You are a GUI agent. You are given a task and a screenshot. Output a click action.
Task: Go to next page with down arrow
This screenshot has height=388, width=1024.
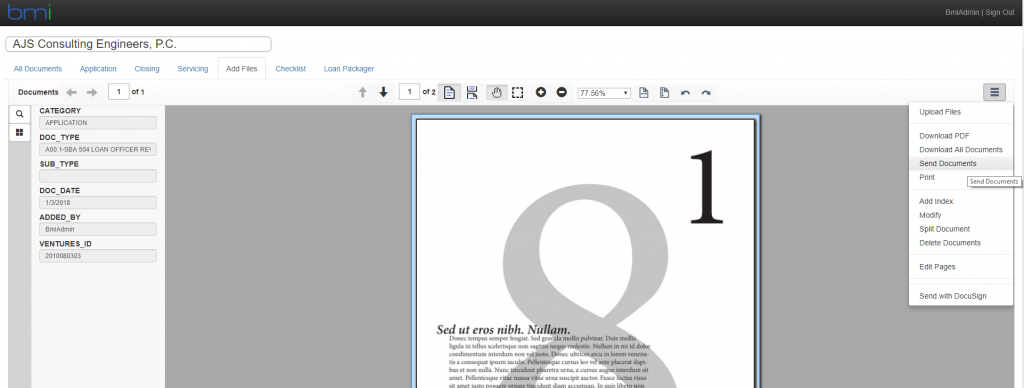[x=383, y=93]
